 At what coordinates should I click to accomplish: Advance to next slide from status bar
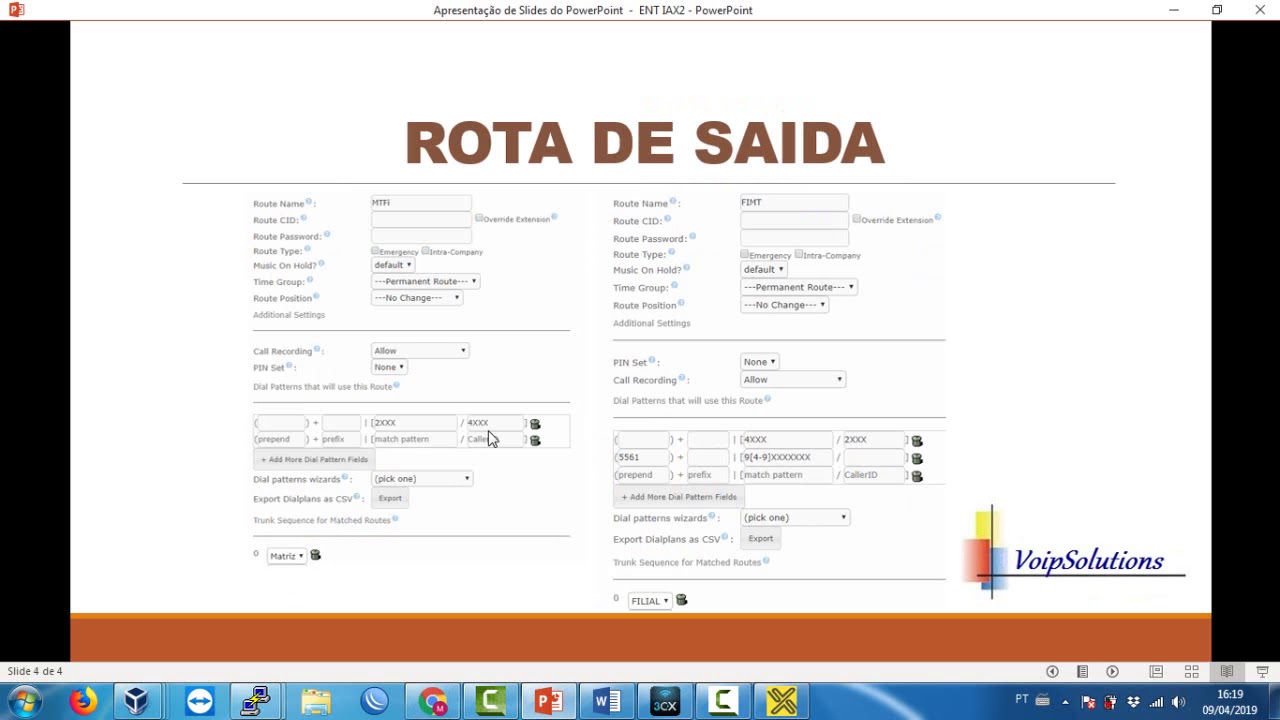coord(1112,671)
